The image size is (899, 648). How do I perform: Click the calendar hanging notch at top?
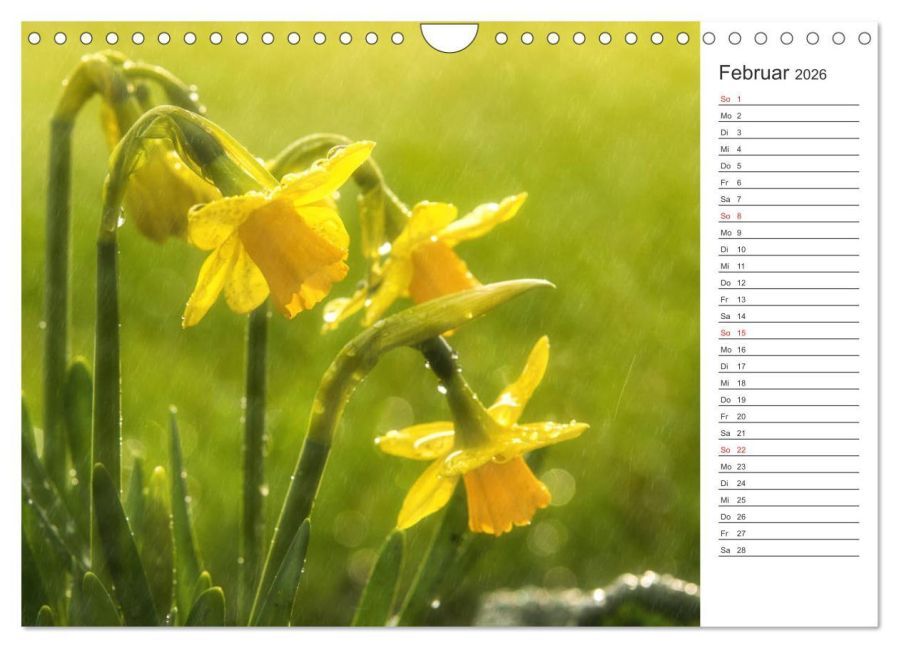[x=449, y=36]
